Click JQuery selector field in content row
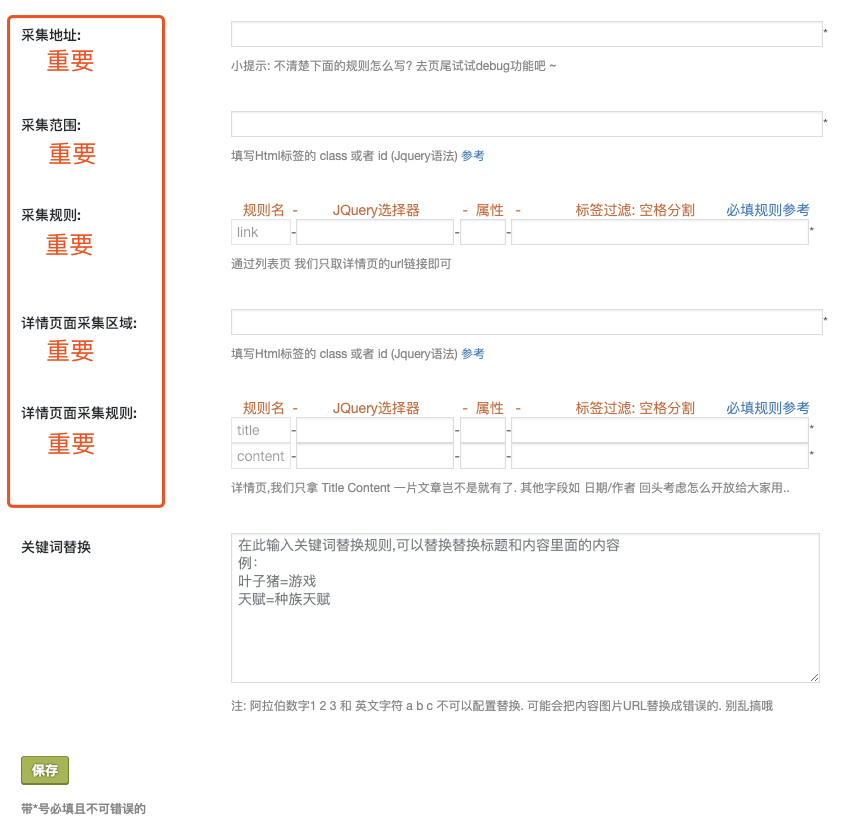 click(375, 456)
